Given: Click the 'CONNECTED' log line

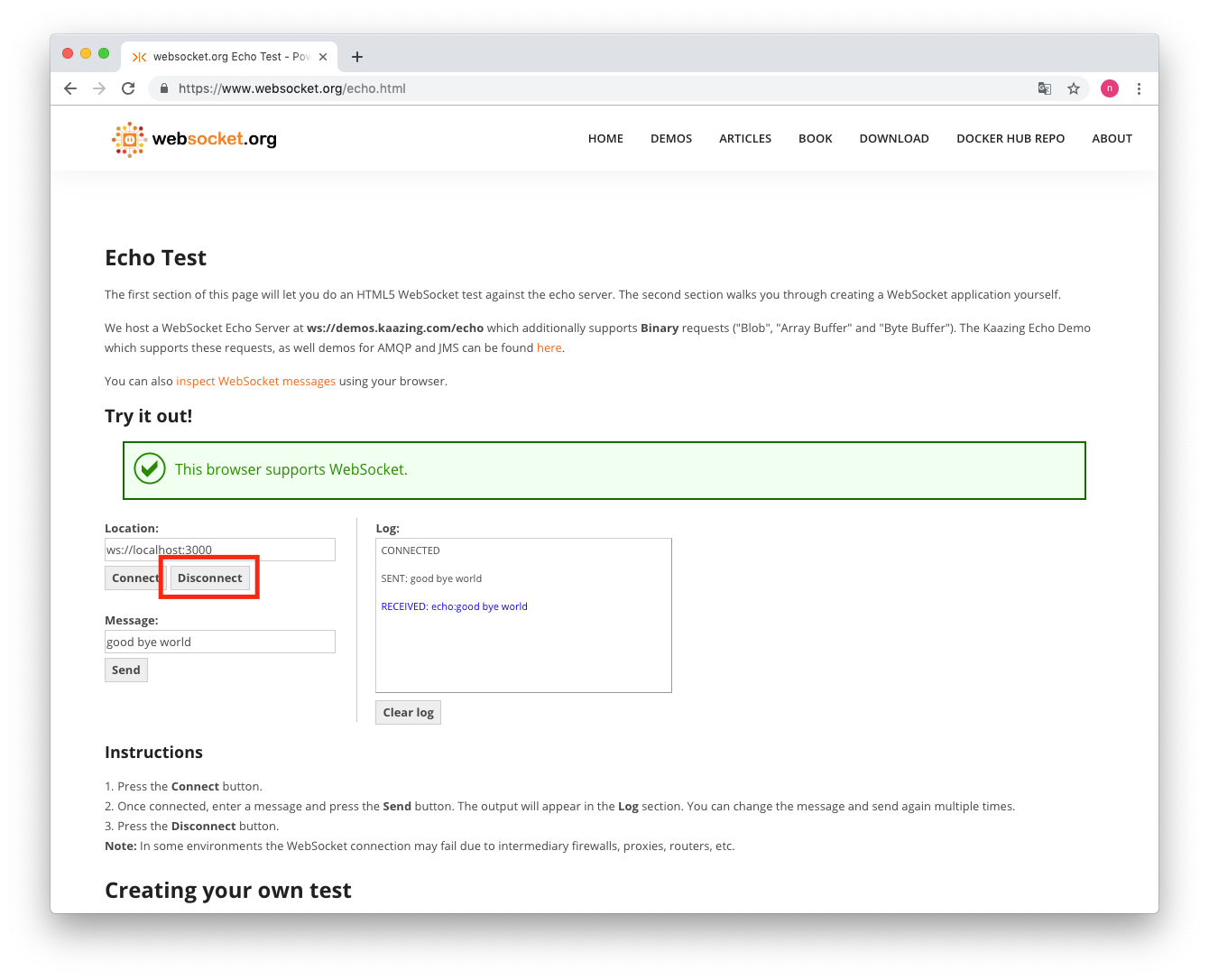Looking at the screenshot, I should (x=411, y=550).
